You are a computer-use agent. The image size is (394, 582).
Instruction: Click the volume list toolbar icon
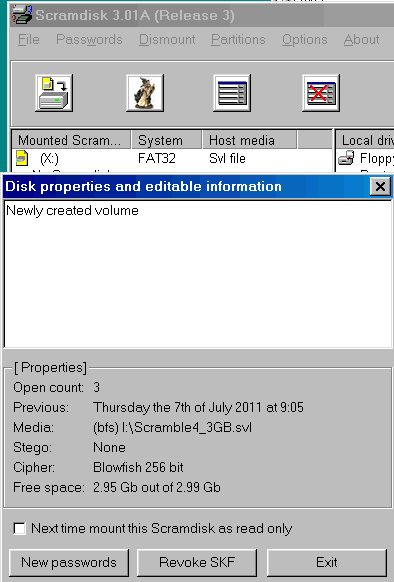click(232, 93)
